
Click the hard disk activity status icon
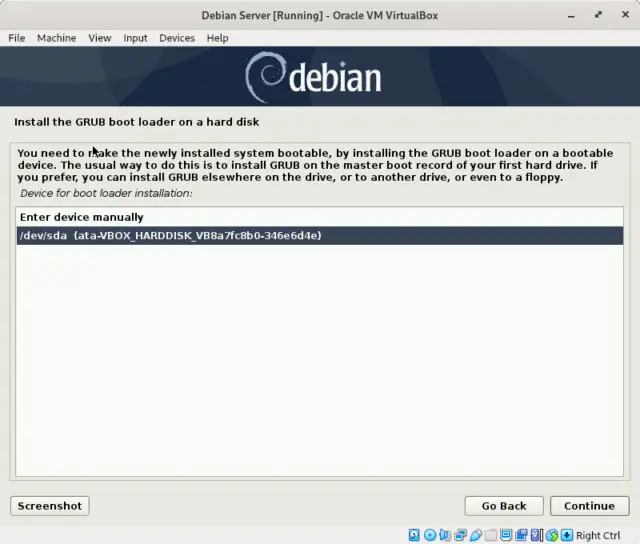click(x=414, y=535)
